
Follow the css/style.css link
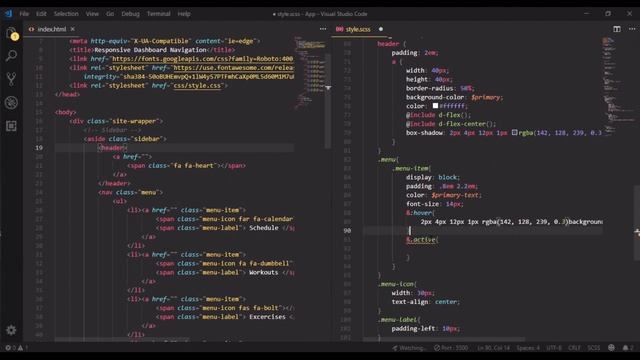pyautogui.click(x=197, y=86)
